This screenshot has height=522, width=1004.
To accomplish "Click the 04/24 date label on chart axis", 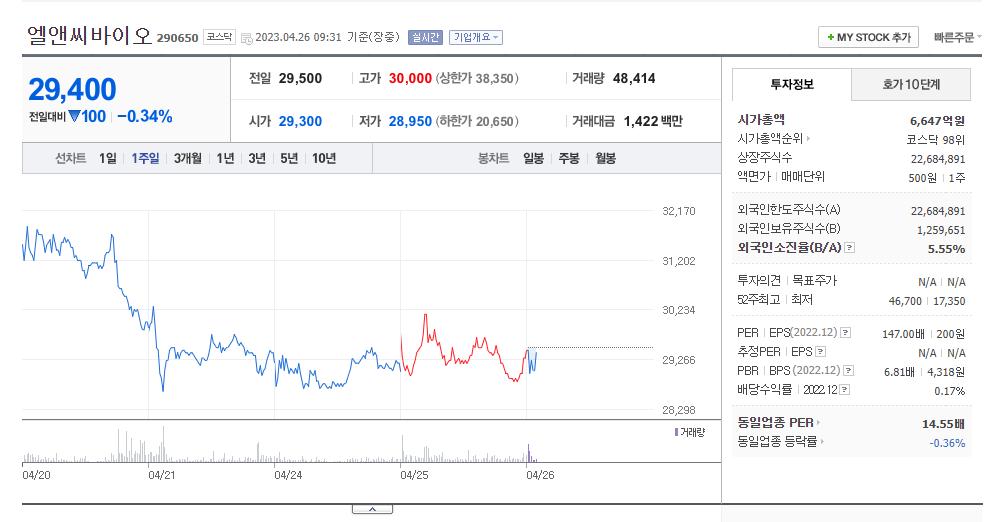I will point(288,475).
